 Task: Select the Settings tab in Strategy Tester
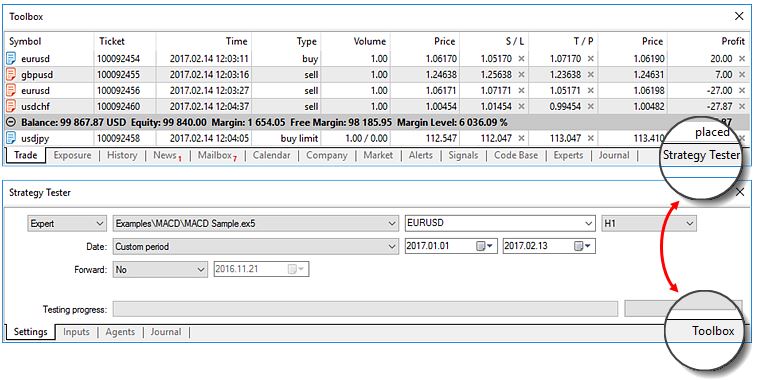(x=30, y=332)
